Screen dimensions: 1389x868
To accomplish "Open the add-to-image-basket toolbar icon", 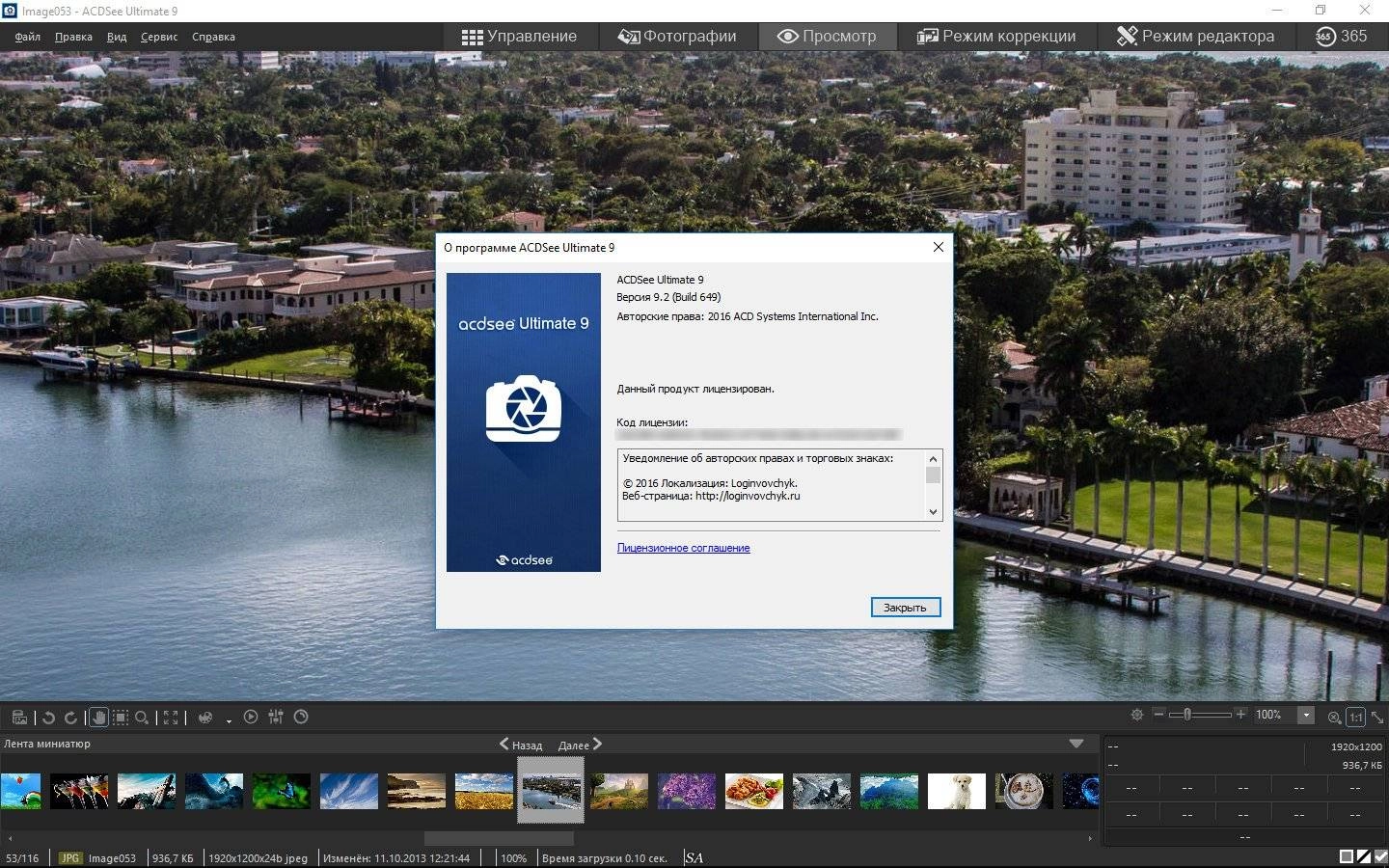I will [x=18, y=718].
